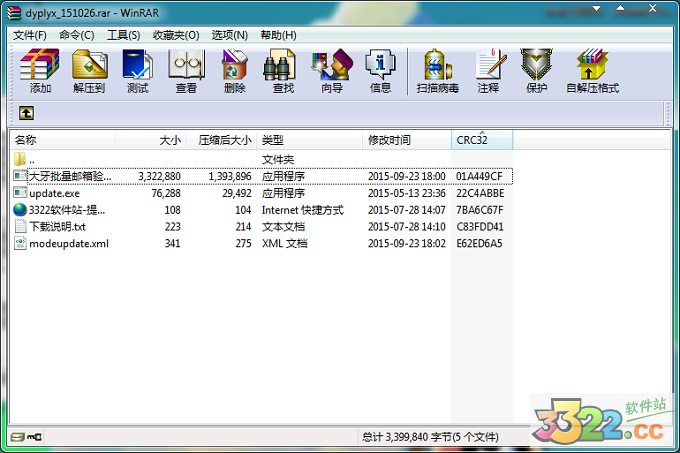Click the 下载说明.txt document icon
The width and height of the screenshot is (680, 453).
click(20, 226)
